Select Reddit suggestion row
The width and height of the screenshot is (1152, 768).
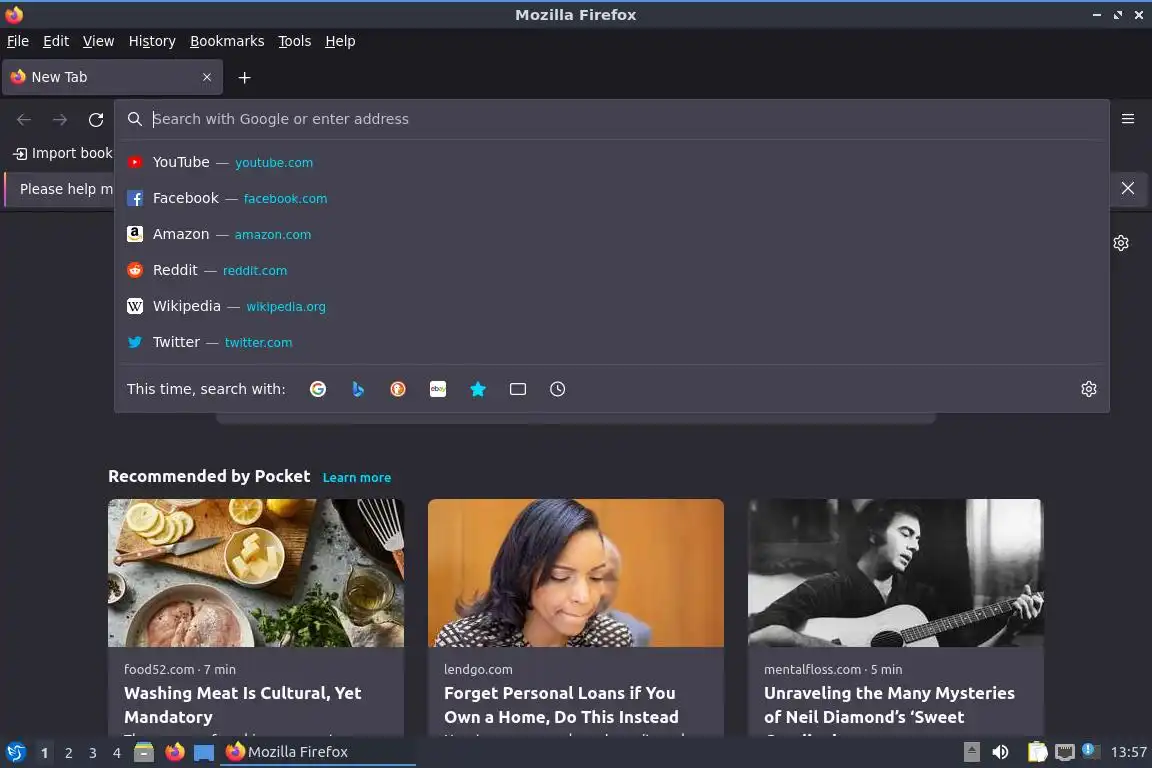612,270
